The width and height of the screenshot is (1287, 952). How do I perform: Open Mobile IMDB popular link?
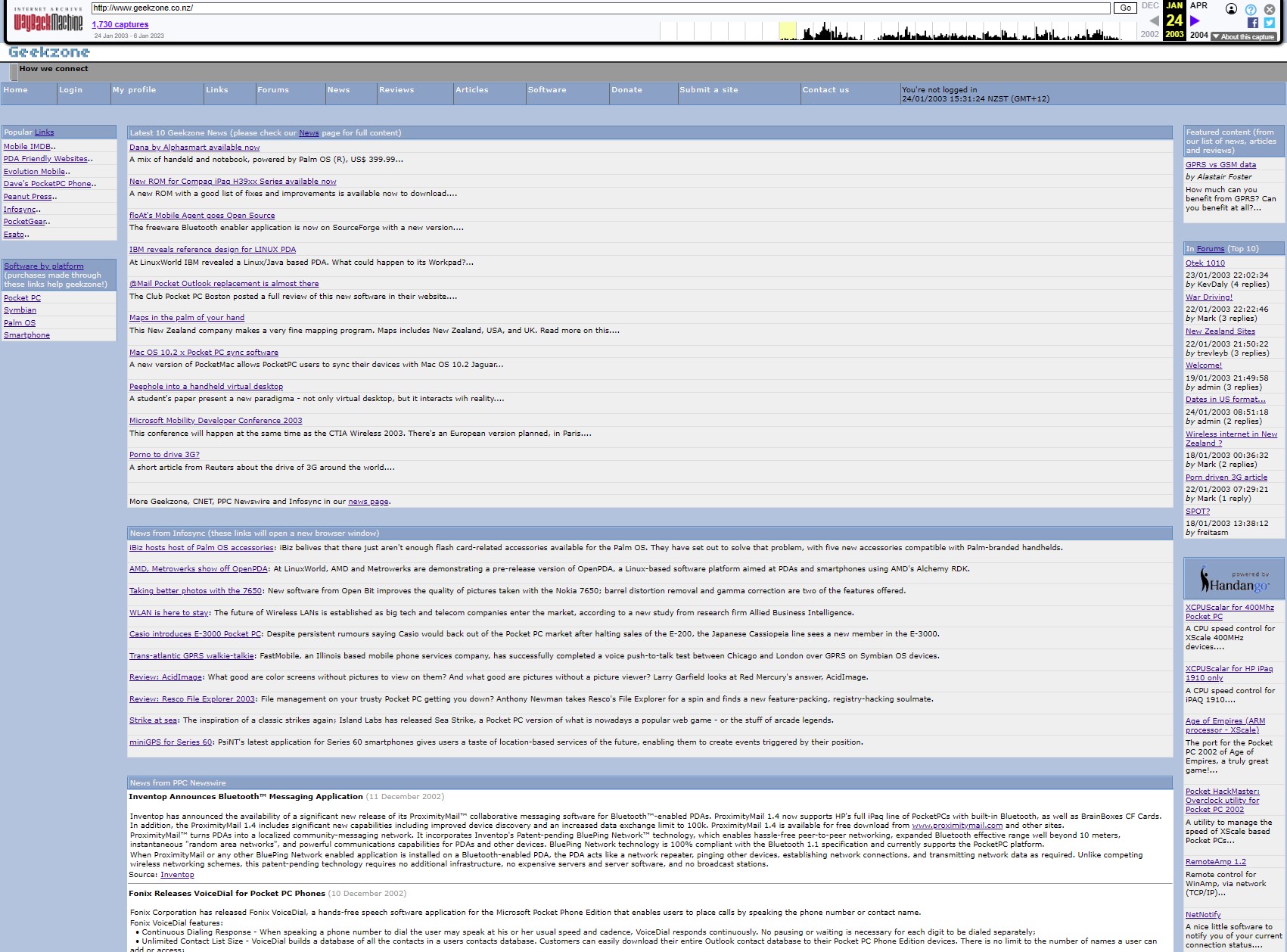27,147
